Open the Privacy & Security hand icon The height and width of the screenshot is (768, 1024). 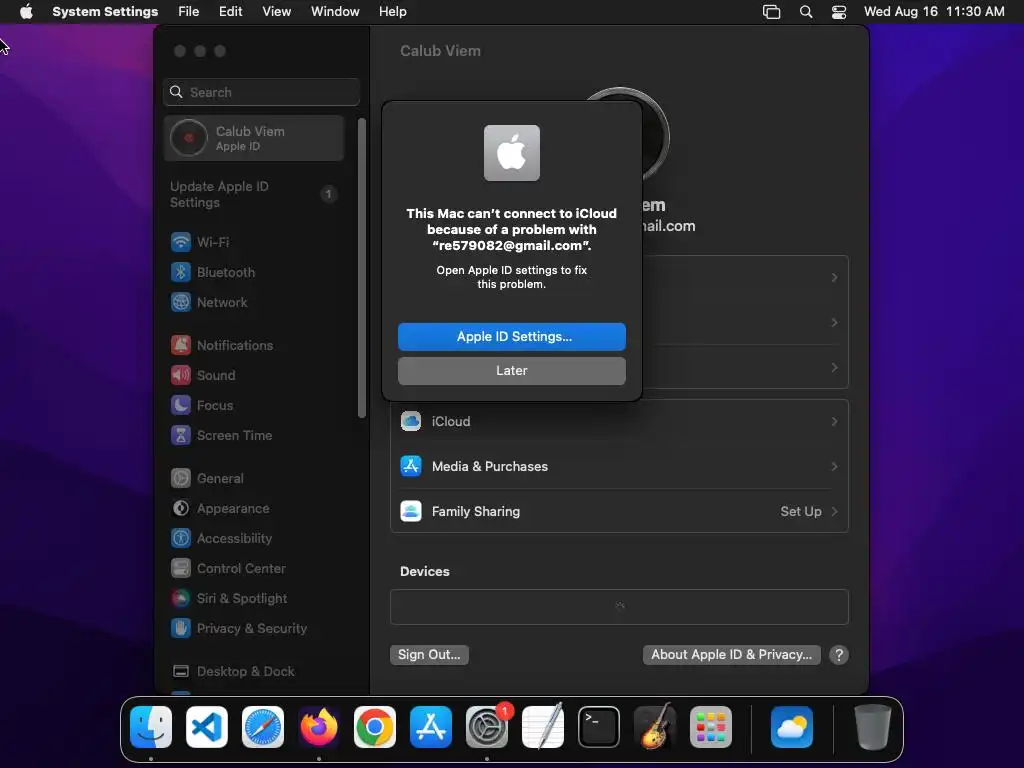[x=181, y=629]
